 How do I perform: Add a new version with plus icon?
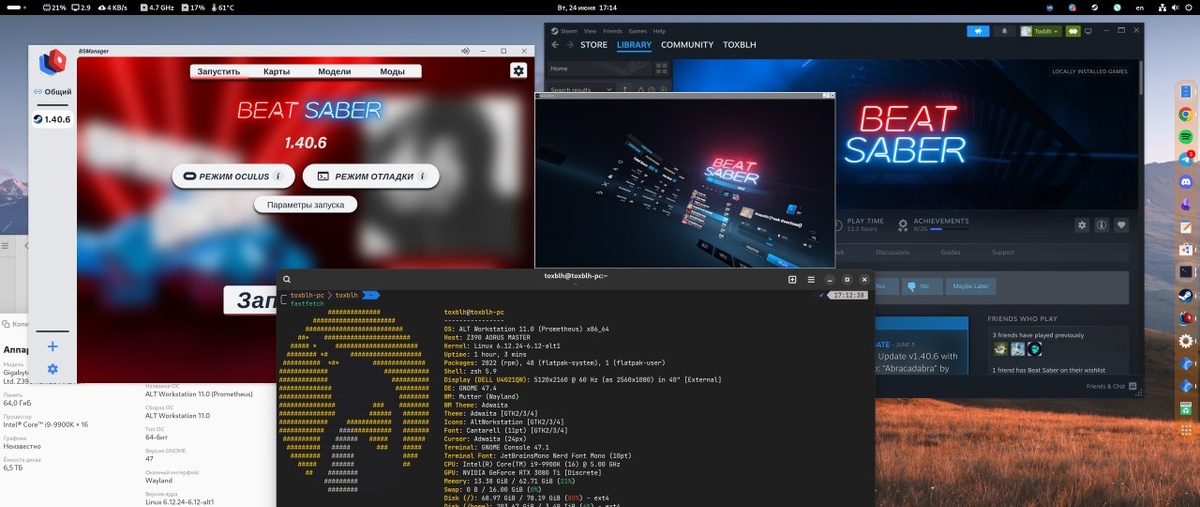(x=52, y=346)
